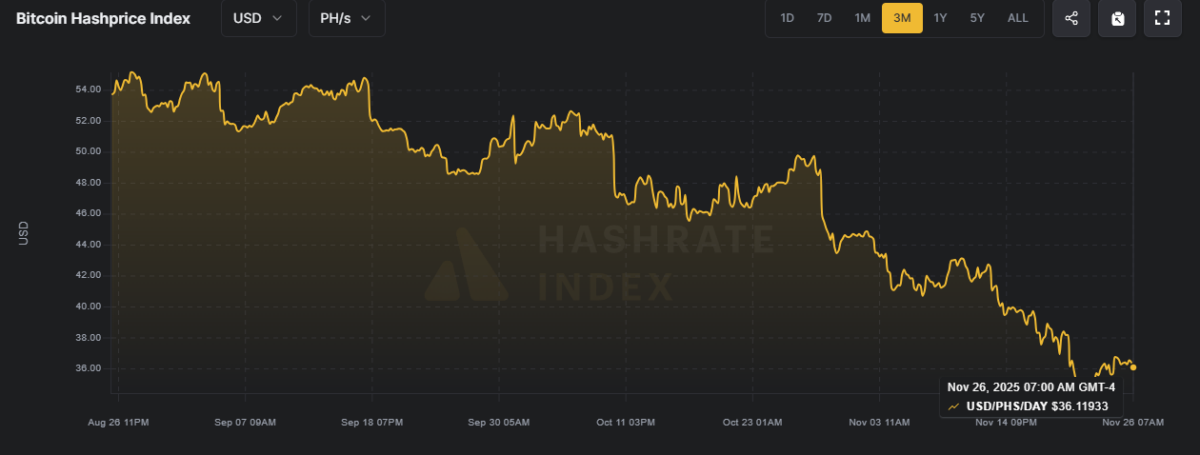Select the 1D time range
The height and width of the screenshot is (455, 1200).
coord(787,18)
